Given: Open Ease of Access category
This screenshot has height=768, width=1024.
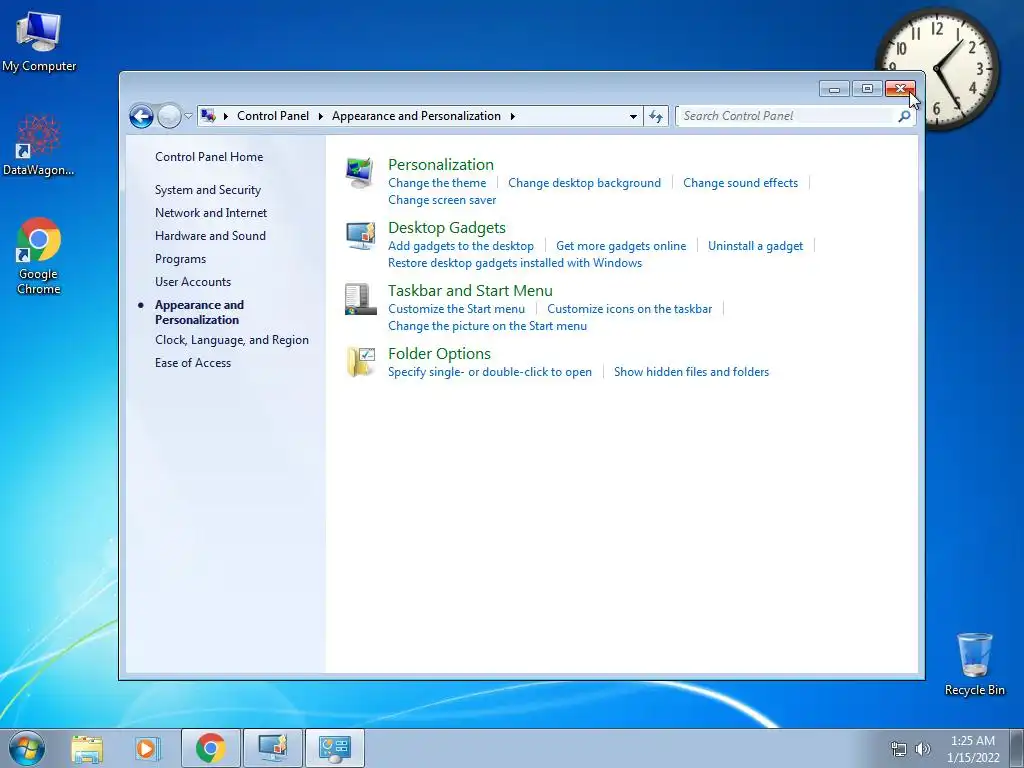Looking at the screenshot, I should [193, 363].
